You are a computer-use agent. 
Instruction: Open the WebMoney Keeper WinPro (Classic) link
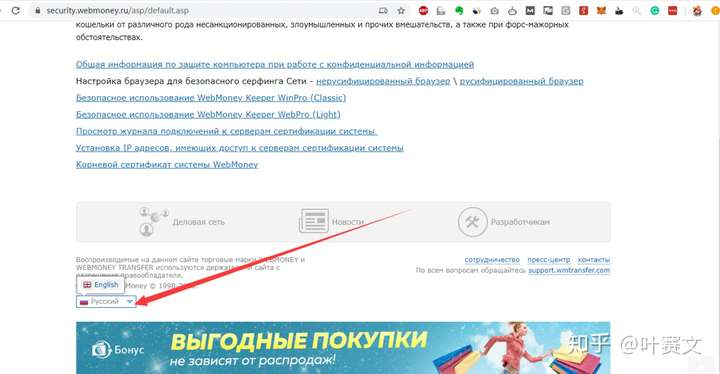(211, 98)
